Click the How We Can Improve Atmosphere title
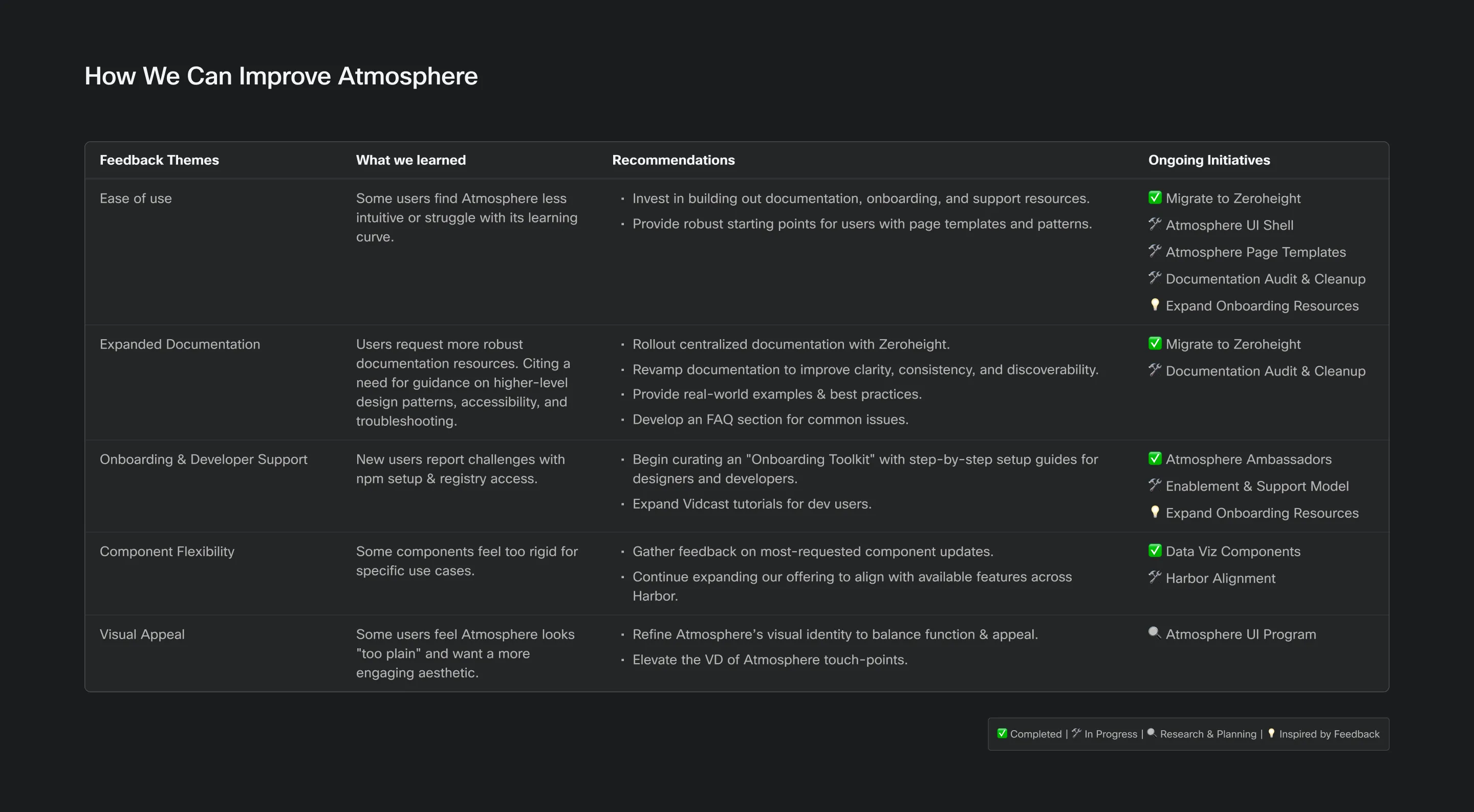Viewport: 1474px width, 812px height. point(281,76)
